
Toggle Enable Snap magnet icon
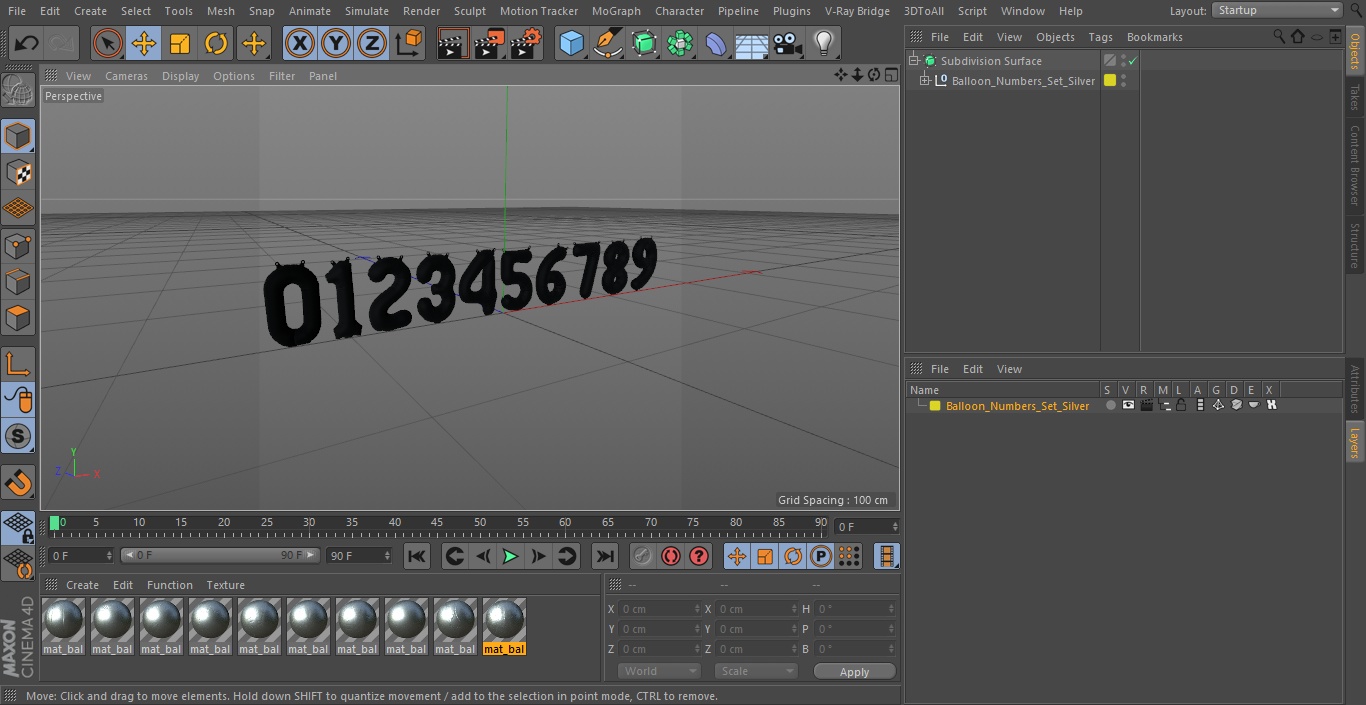pos(18,483)
